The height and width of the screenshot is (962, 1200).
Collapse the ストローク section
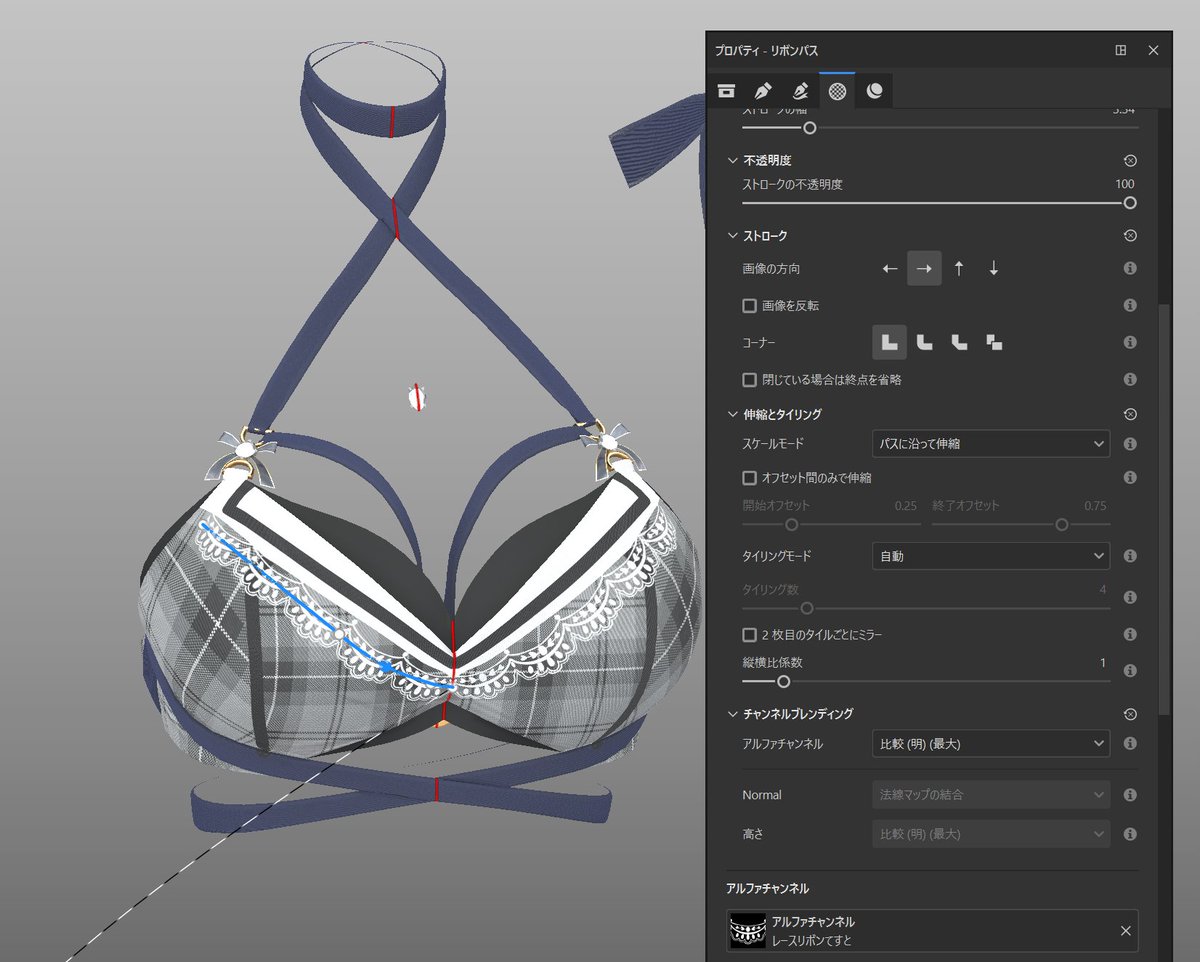click(x=731, y=236)
